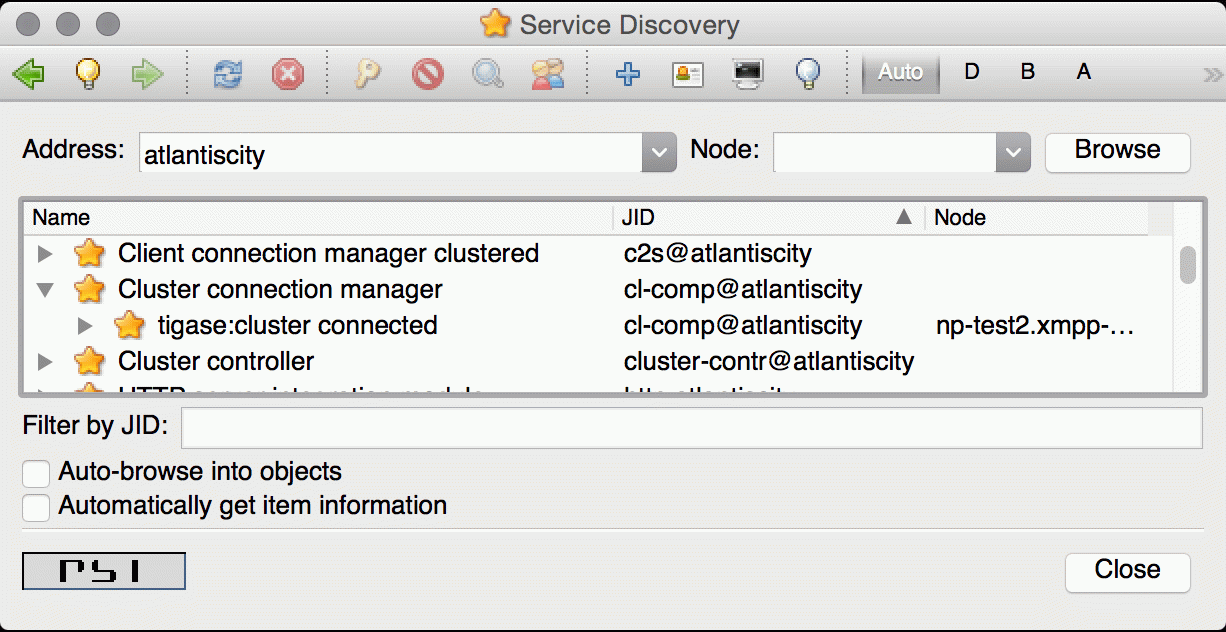The width and height of the screenshot is (1226, 632).
Task: Click the PSI logo button
Action: (x=104, y=571)
